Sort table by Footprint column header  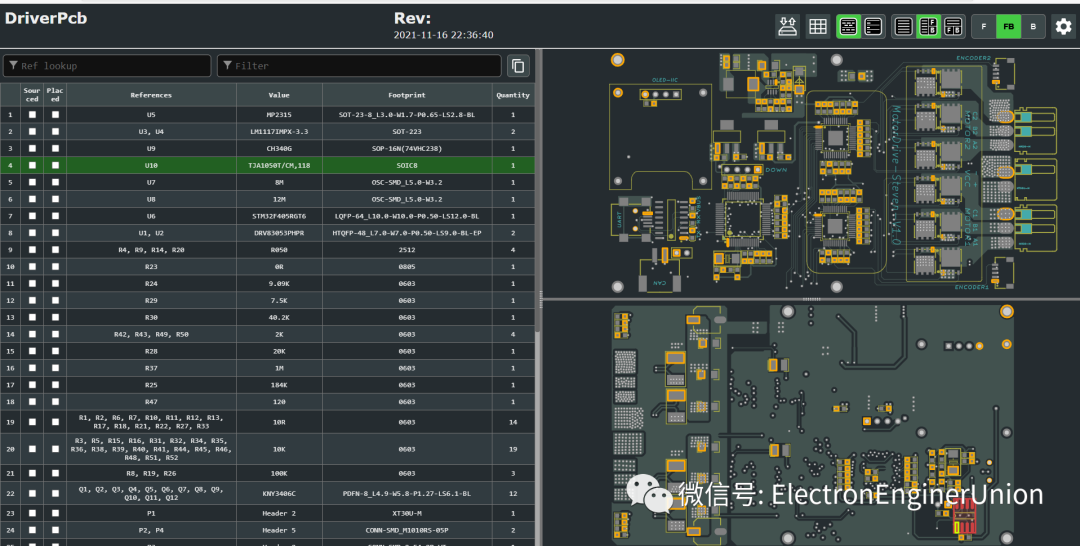coord(406,95)
